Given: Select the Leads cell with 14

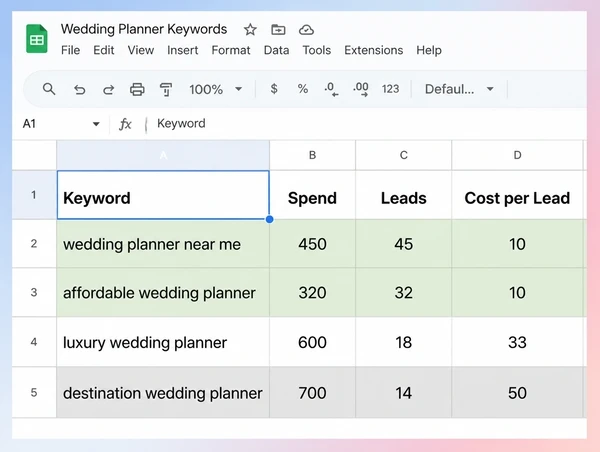Looking at the screenshot, I should (x=403, y=392).
